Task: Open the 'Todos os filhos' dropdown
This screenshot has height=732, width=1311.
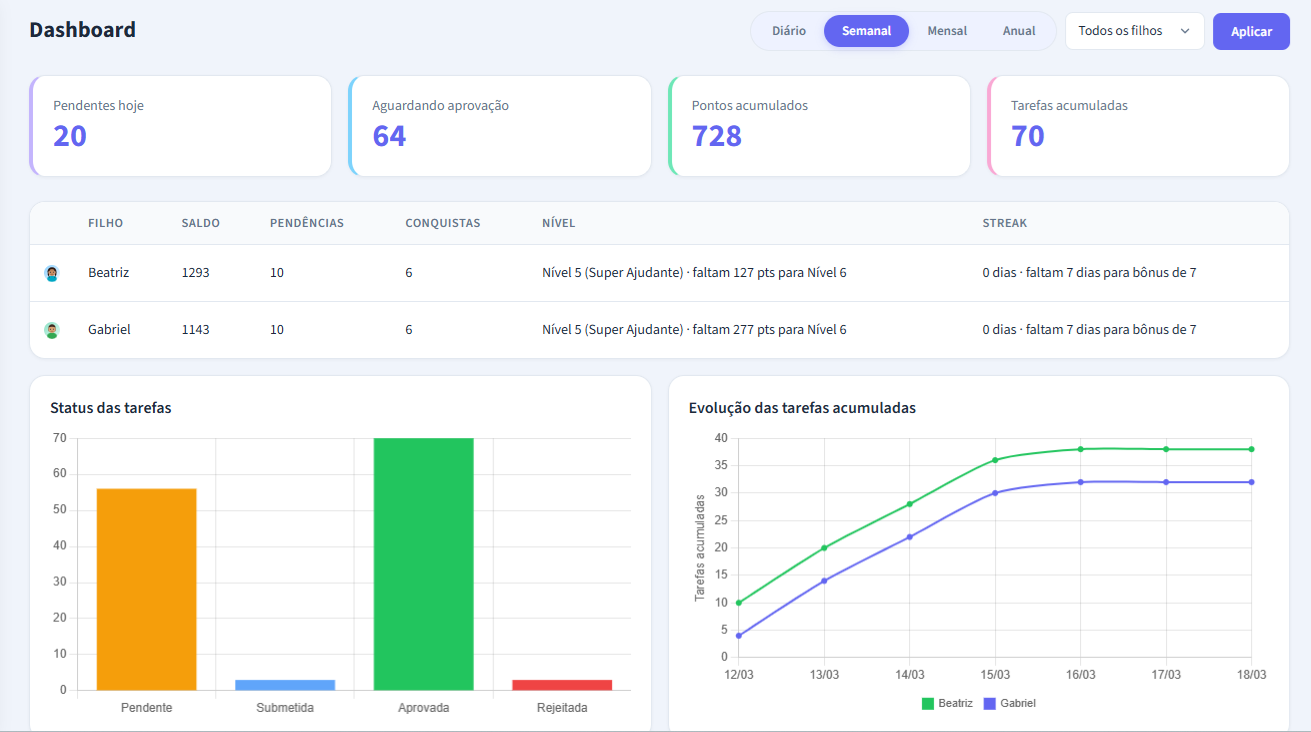Action: 1133,31
